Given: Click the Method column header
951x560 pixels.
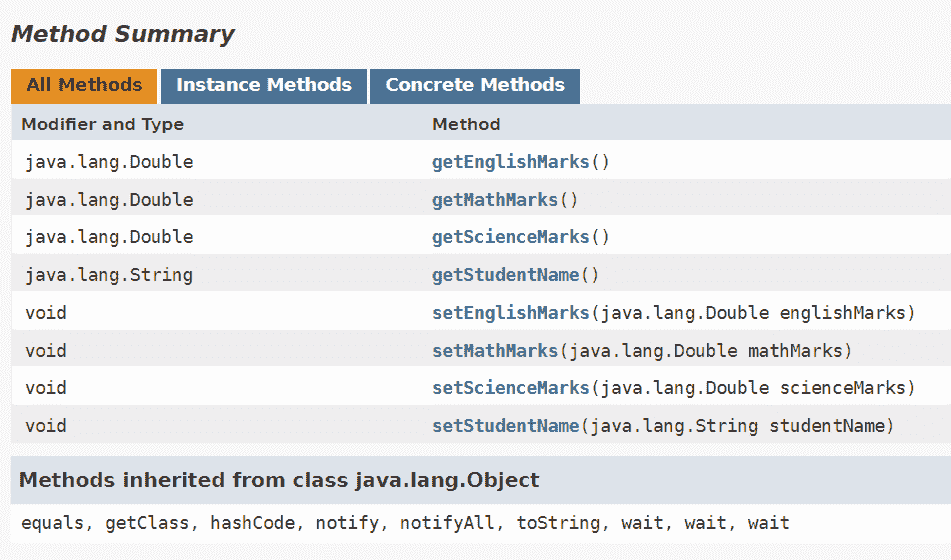Looking at the screenshot, I should [x=466, y=124].
